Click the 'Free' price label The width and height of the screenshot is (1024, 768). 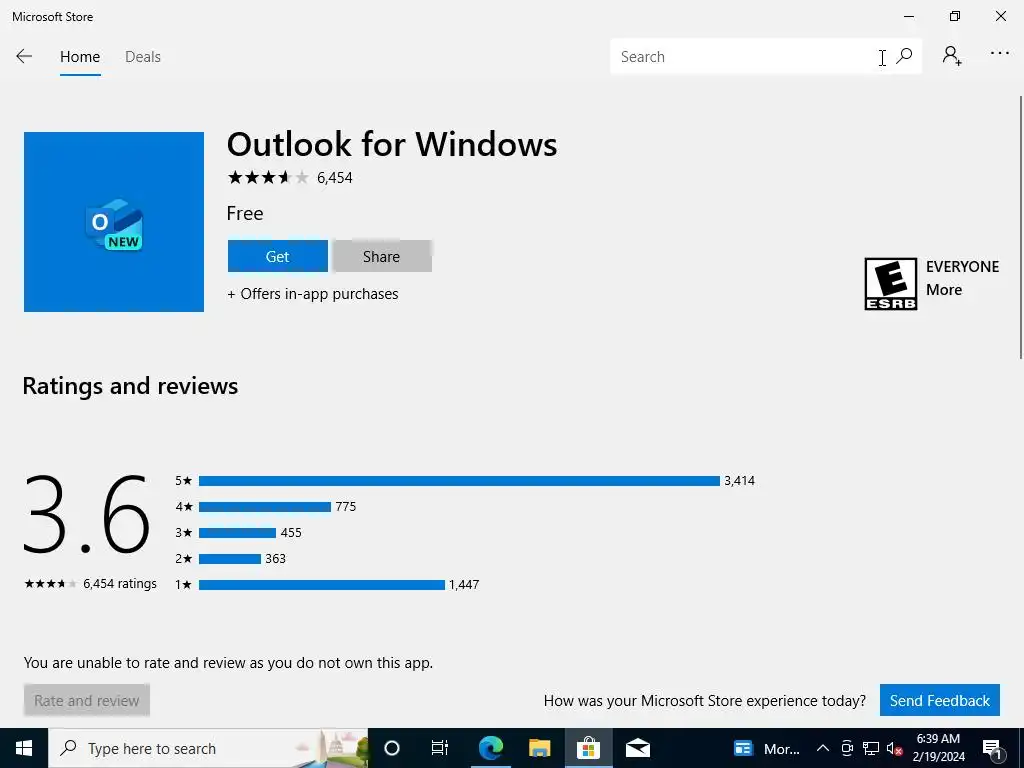(x=245, y=214)
